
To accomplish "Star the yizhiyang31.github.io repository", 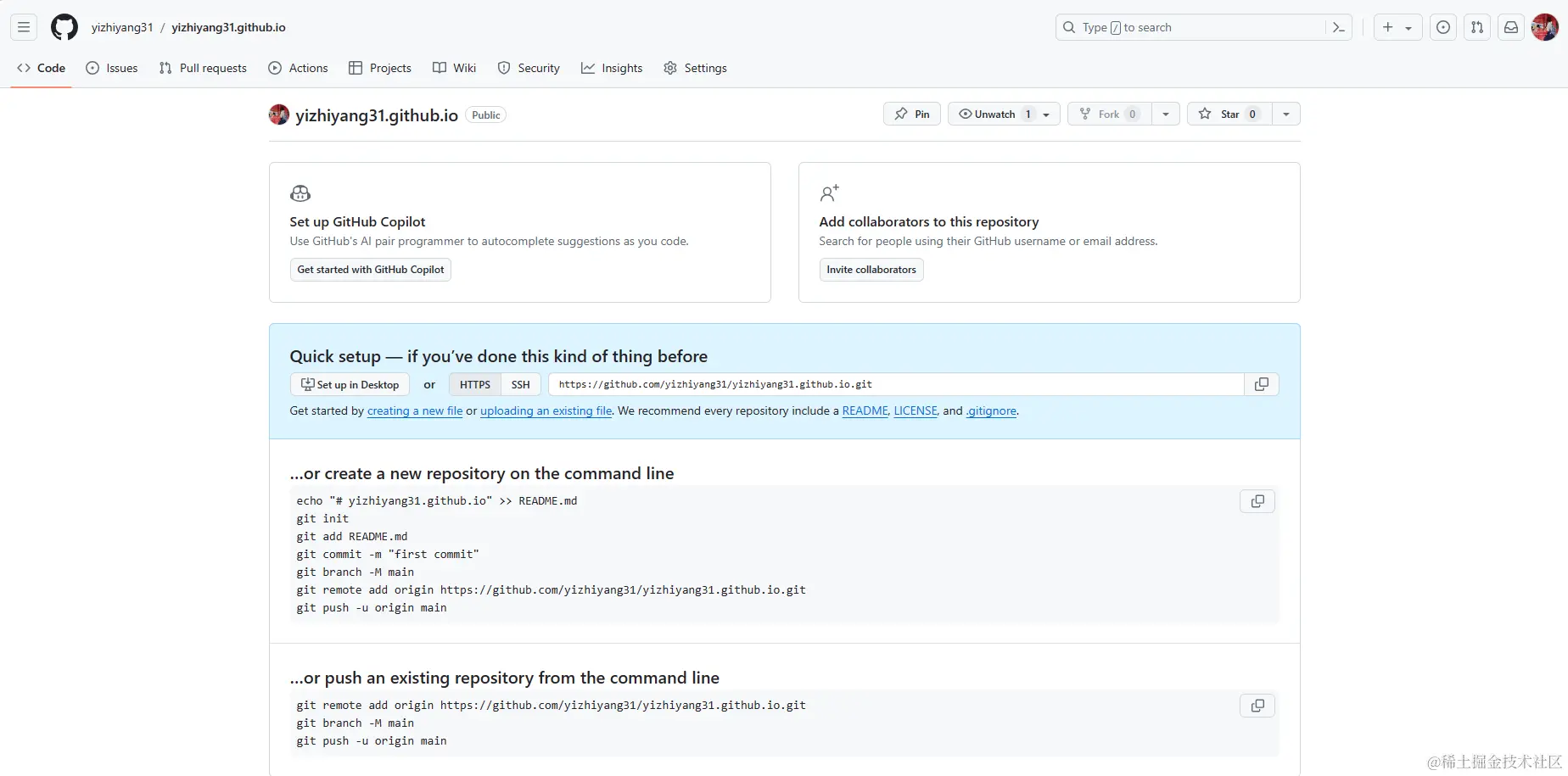I will [1229, 114].
